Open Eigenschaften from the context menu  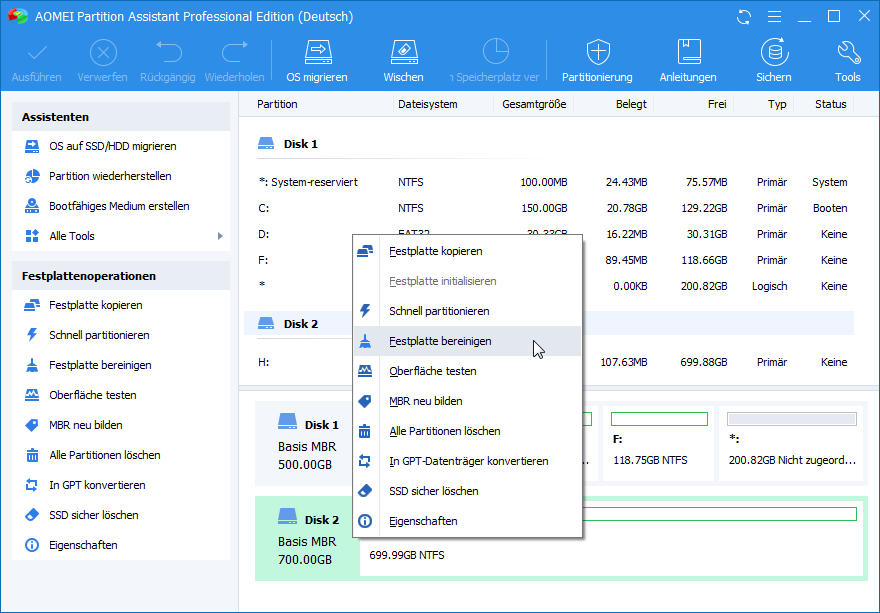[423, 521]
